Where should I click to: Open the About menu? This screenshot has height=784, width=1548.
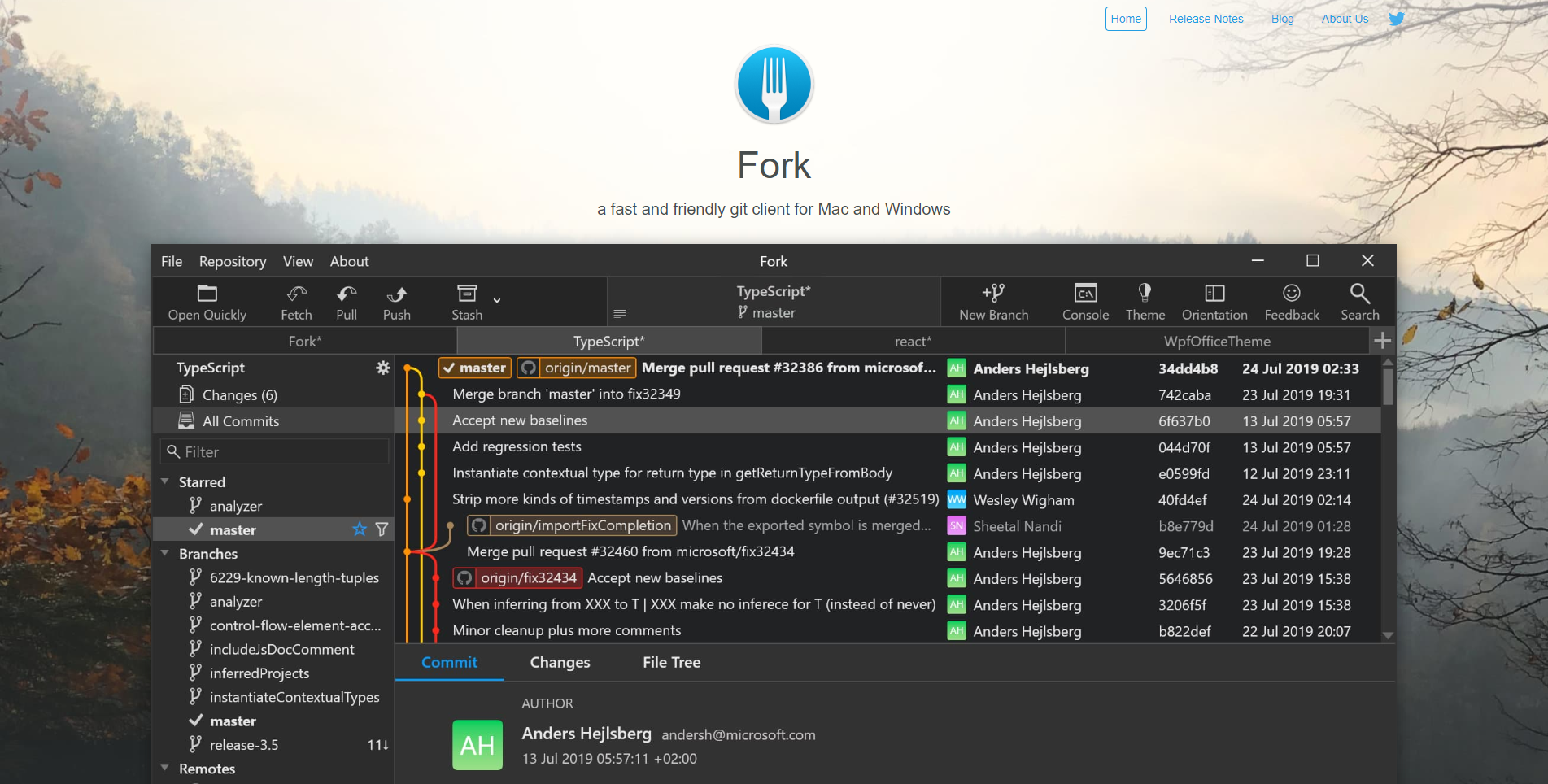(x=349, y=261)
